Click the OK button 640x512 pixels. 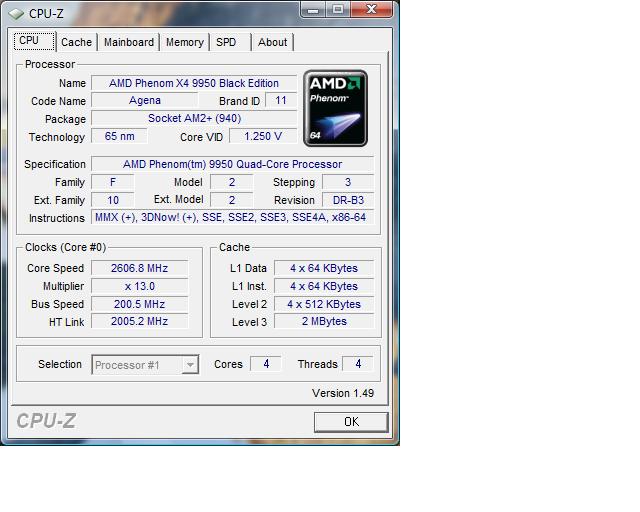pyautogui.click(x=351, y=422)
